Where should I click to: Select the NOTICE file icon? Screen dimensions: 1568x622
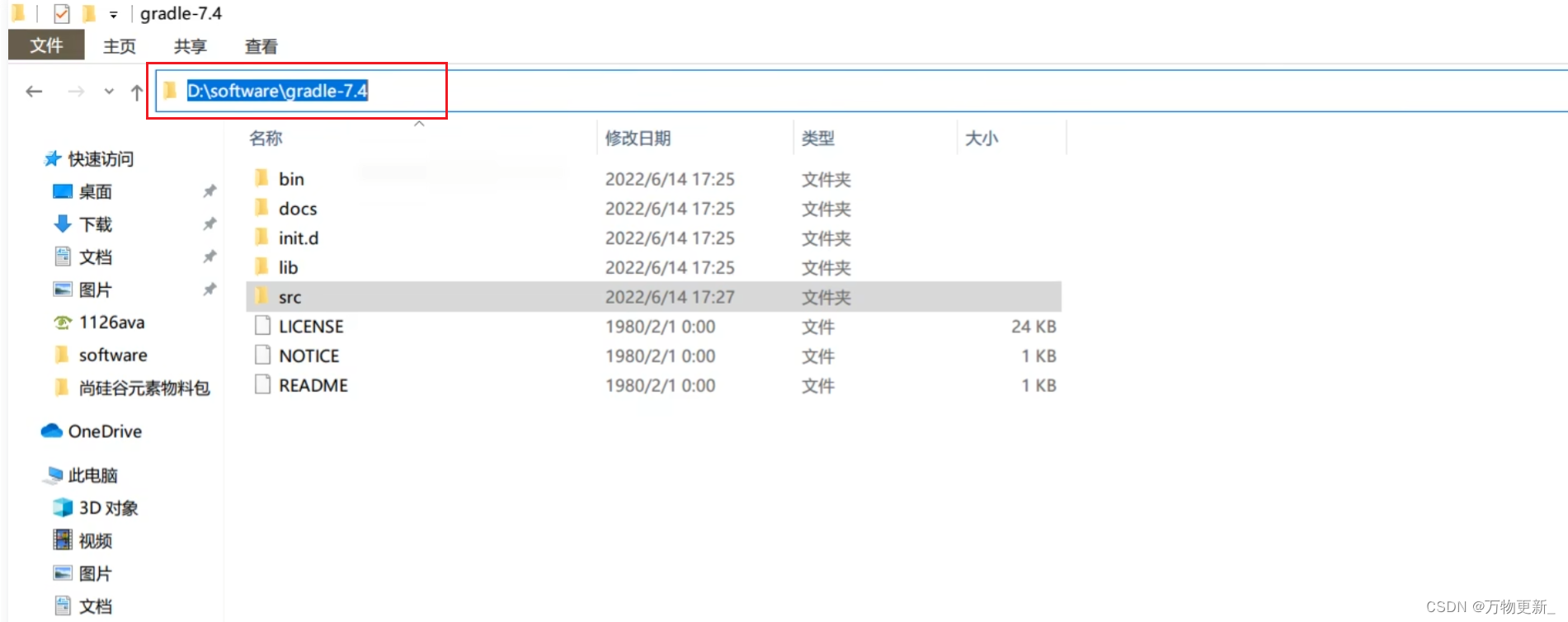coord(262,356)
